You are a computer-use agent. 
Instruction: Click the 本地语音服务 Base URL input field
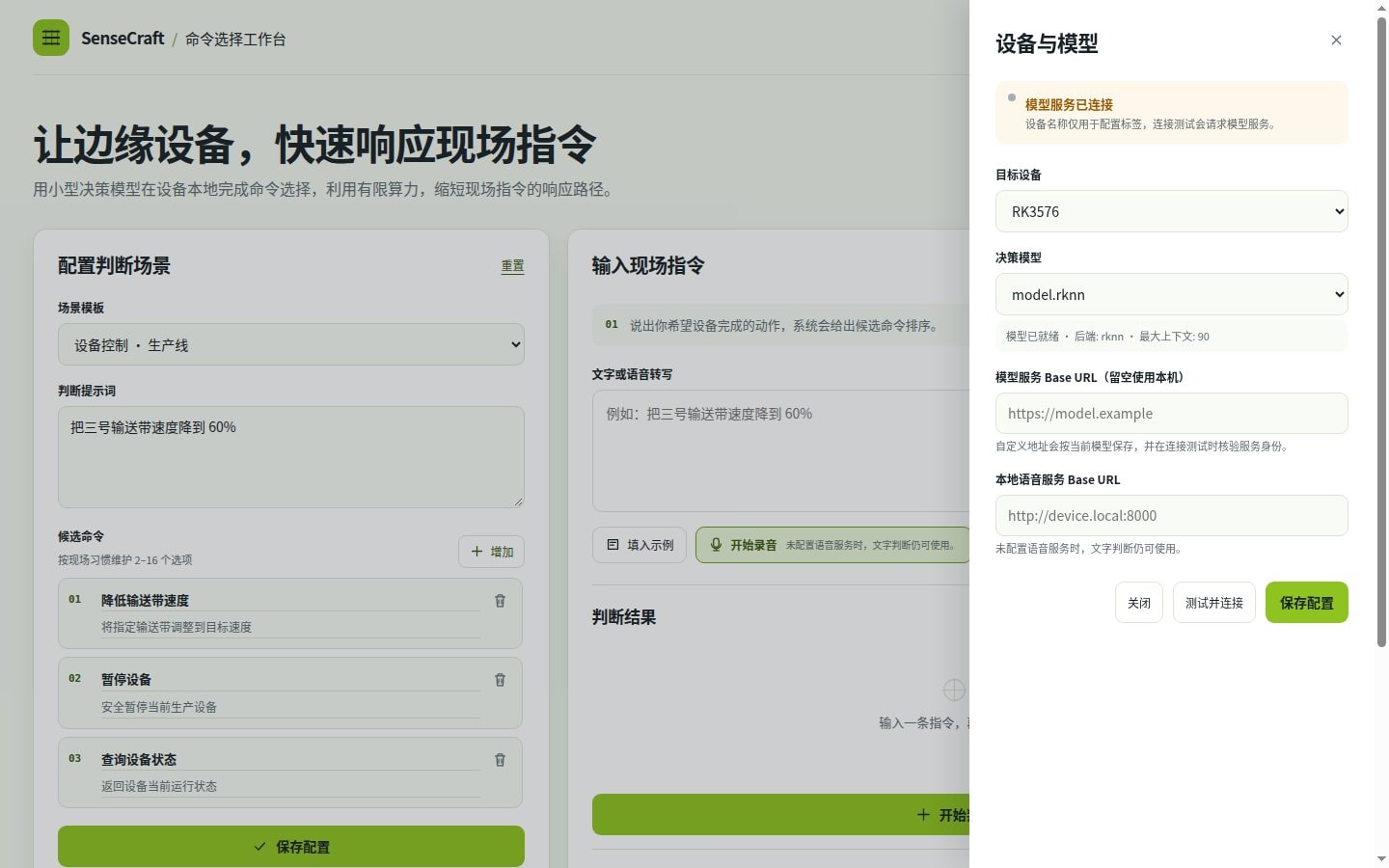click(x=1171, y=516)
